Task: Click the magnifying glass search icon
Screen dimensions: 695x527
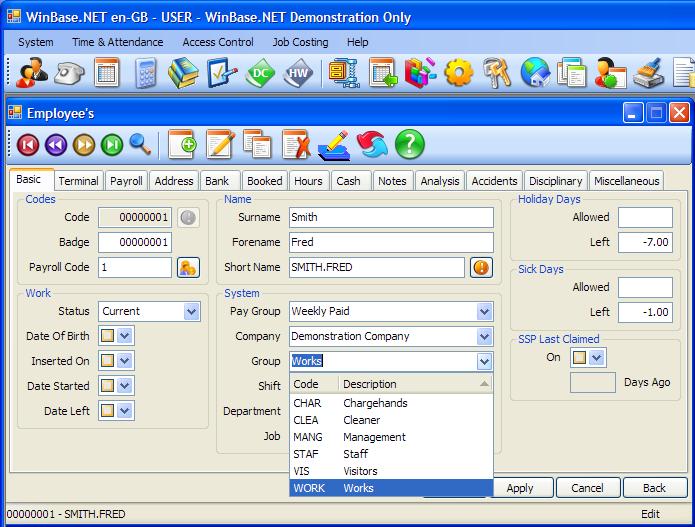Action: coord(140,144)
